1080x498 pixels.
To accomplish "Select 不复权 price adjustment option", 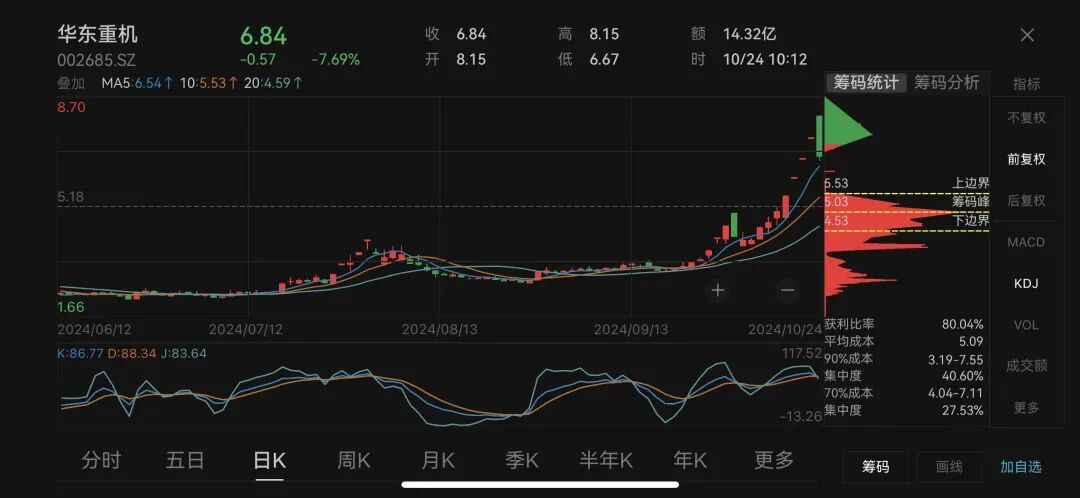I will [1026, 118].
